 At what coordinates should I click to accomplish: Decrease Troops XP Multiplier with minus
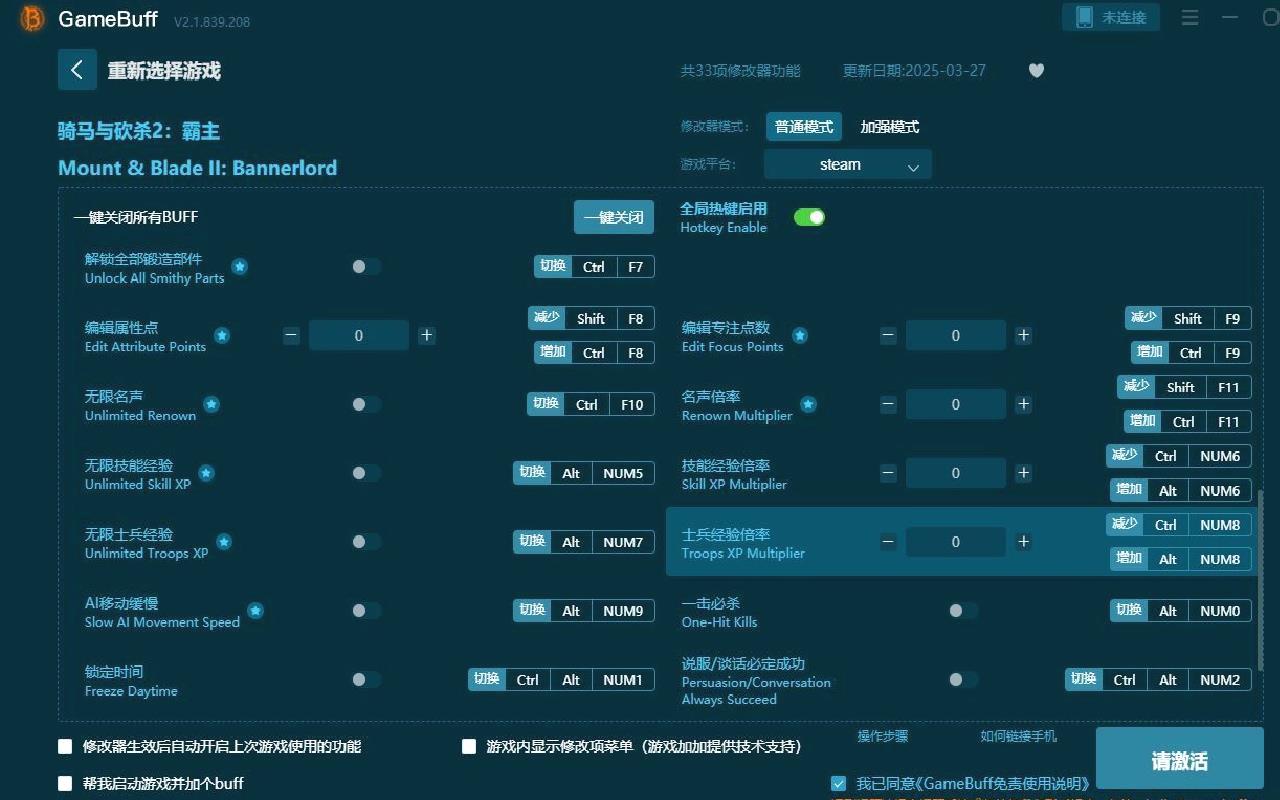coord(888,542)
